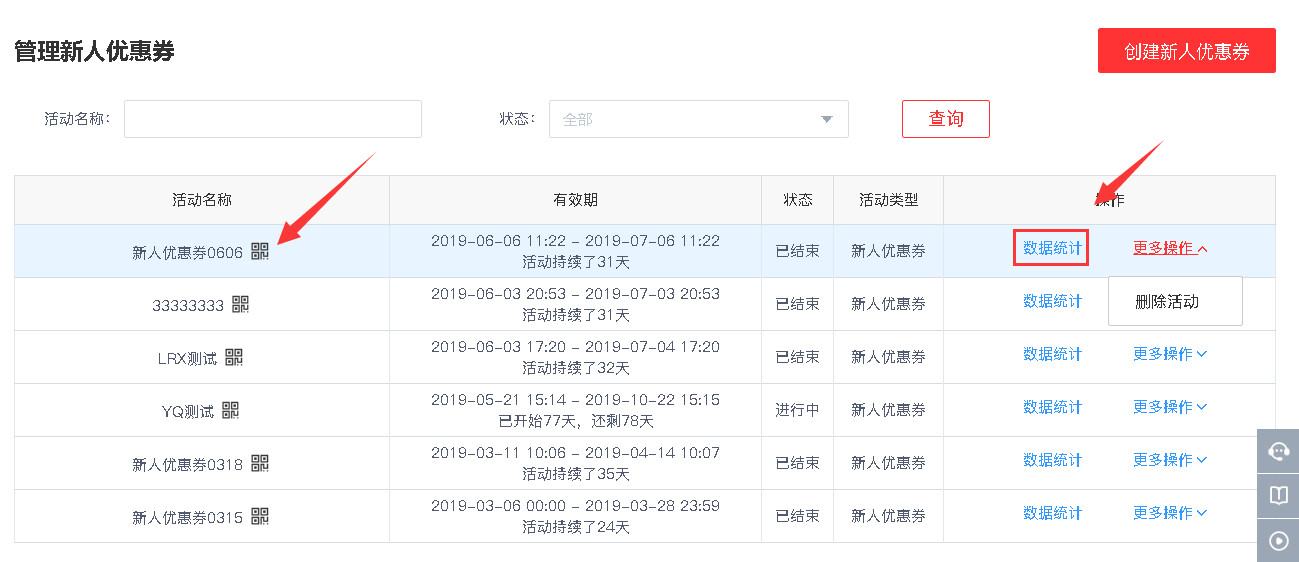
Task: Open QR code for 新人优惠券0315
Action: (260, 516)
